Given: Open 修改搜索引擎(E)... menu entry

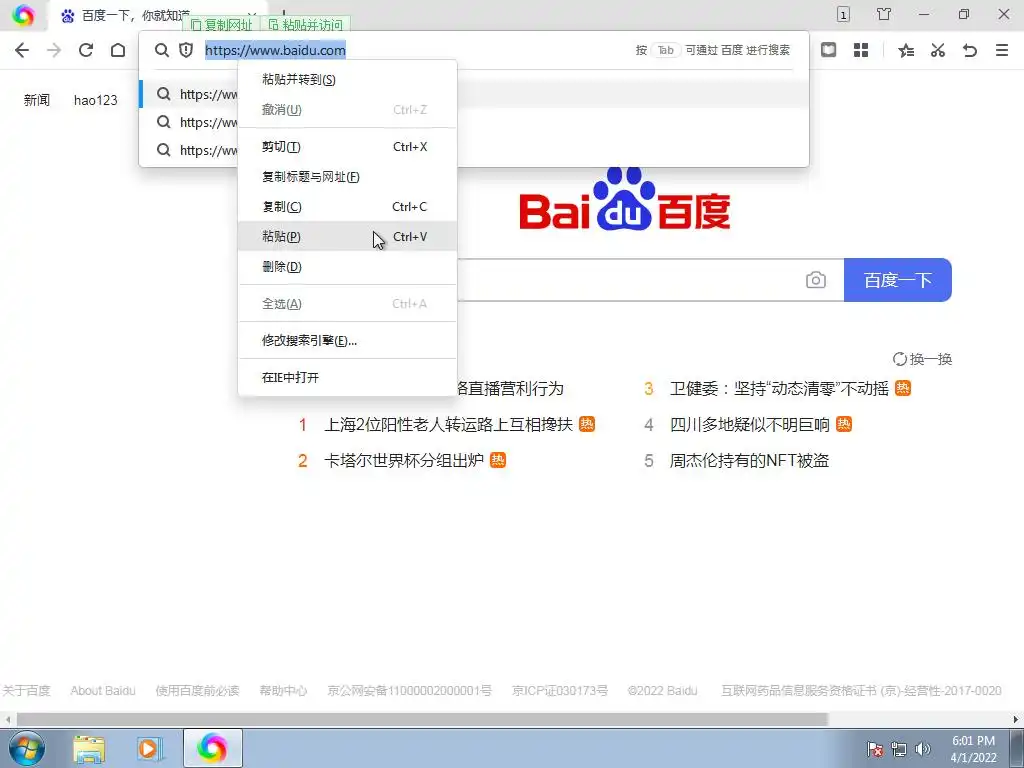Looking at the screenshot, I should [347, 340].
